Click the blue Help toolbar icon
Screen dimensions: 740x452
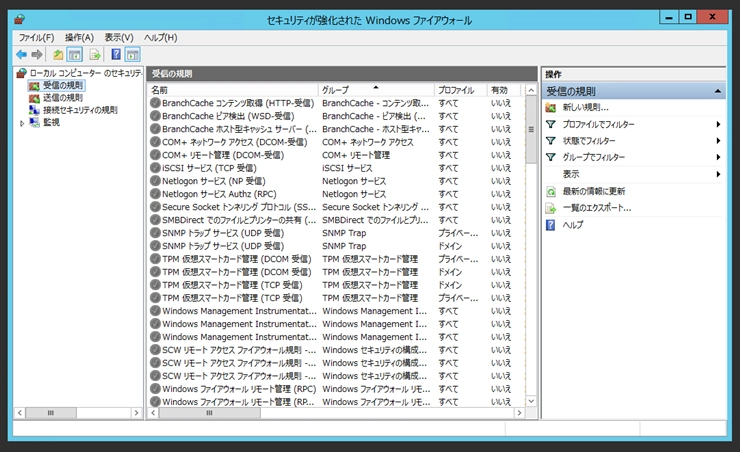click(116, 55)
